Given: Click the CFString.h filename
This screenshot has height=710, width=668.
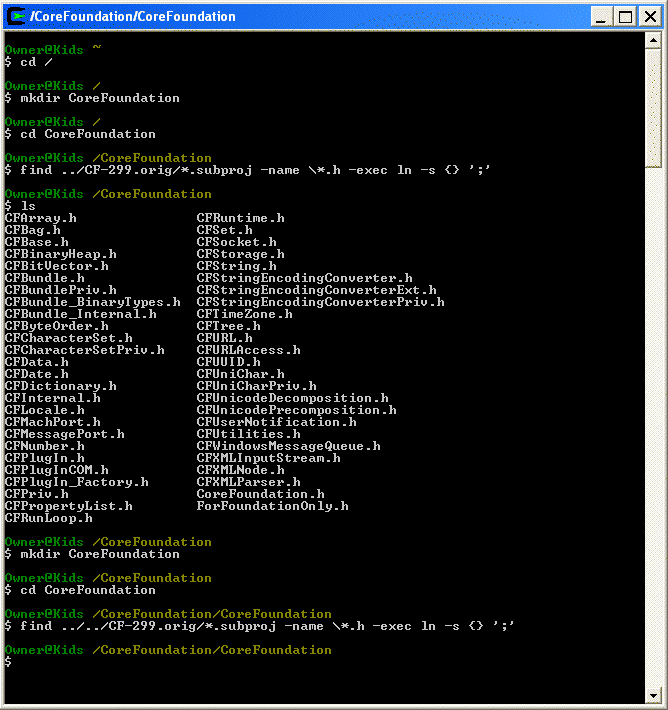Looking at the screenshot, I should (236, 266).
